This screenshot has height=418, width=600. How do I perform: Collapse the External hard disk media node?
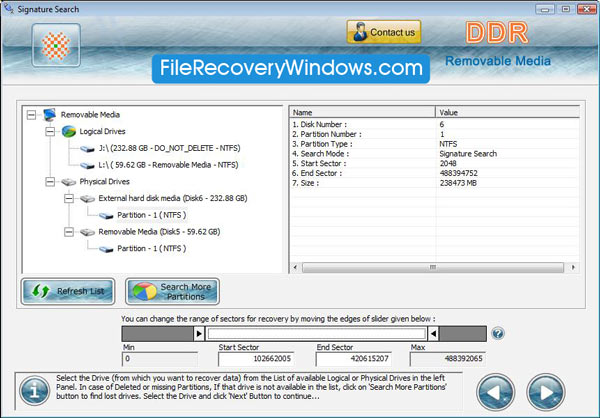click(69, 198)
